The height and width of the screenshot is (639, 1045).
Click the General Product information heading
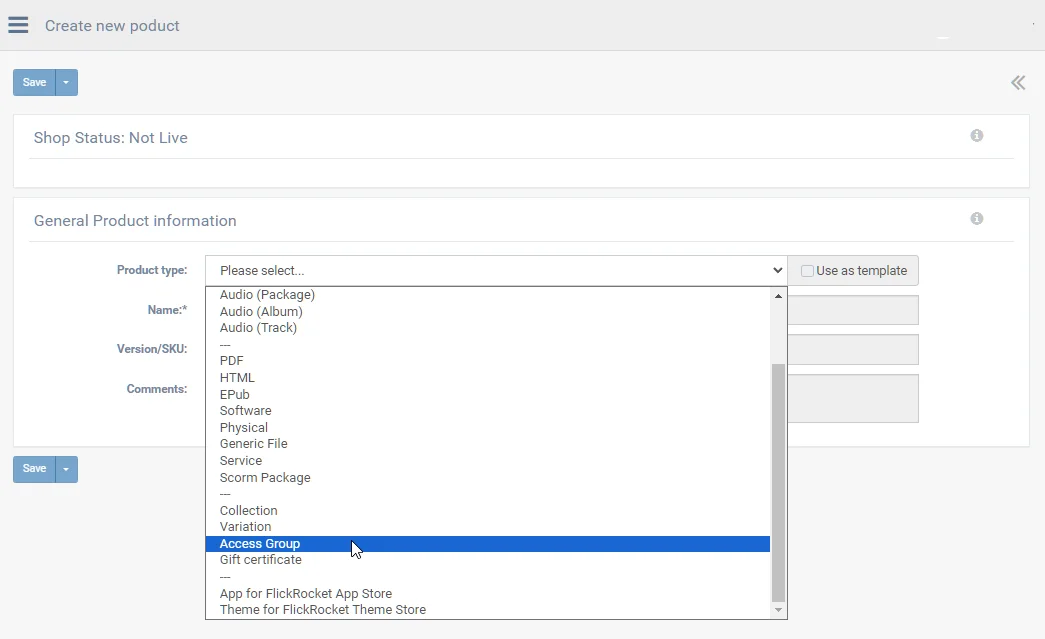coord(135,221)
